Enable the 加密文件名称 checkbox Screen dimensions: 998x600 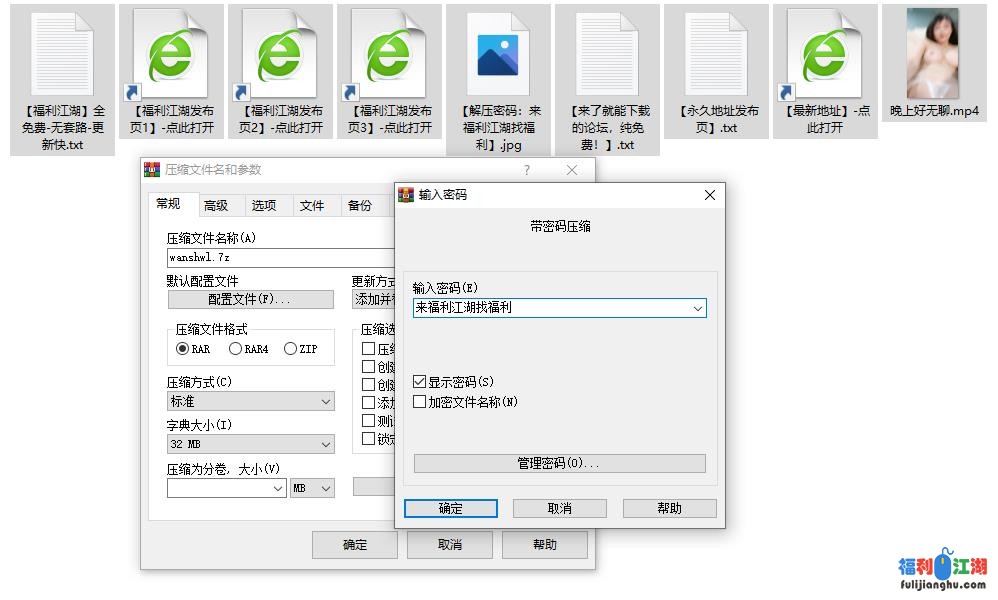420,400
